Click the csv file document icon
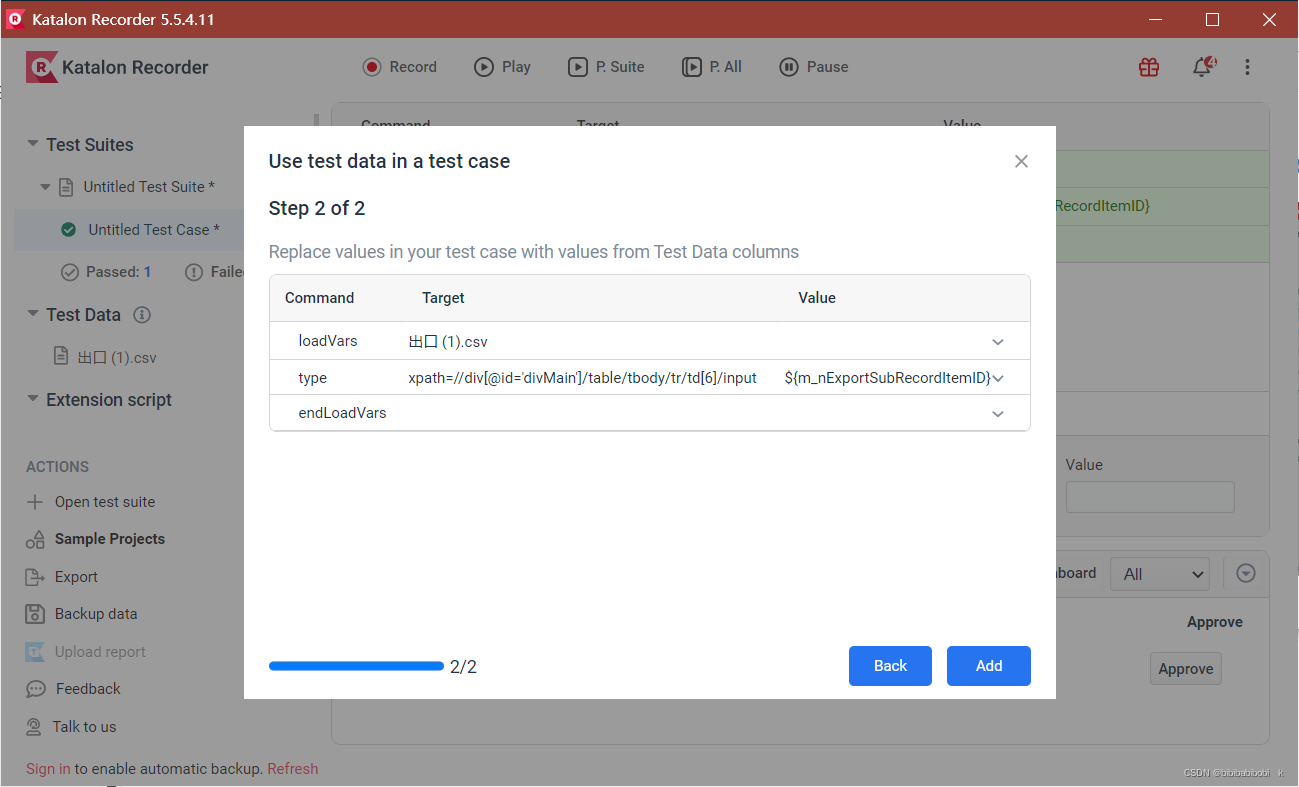The image size is (1299, 787). click(x=61, y=357)
